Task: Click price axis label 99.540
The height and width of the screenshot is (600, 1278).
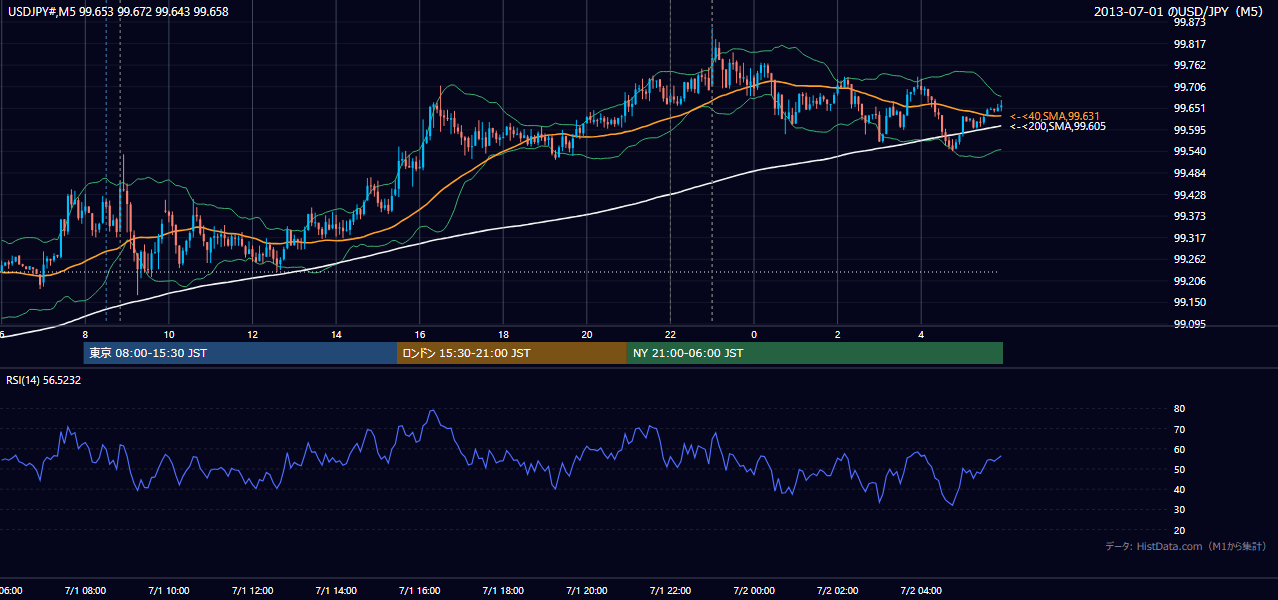Action: coord(1190,152)
